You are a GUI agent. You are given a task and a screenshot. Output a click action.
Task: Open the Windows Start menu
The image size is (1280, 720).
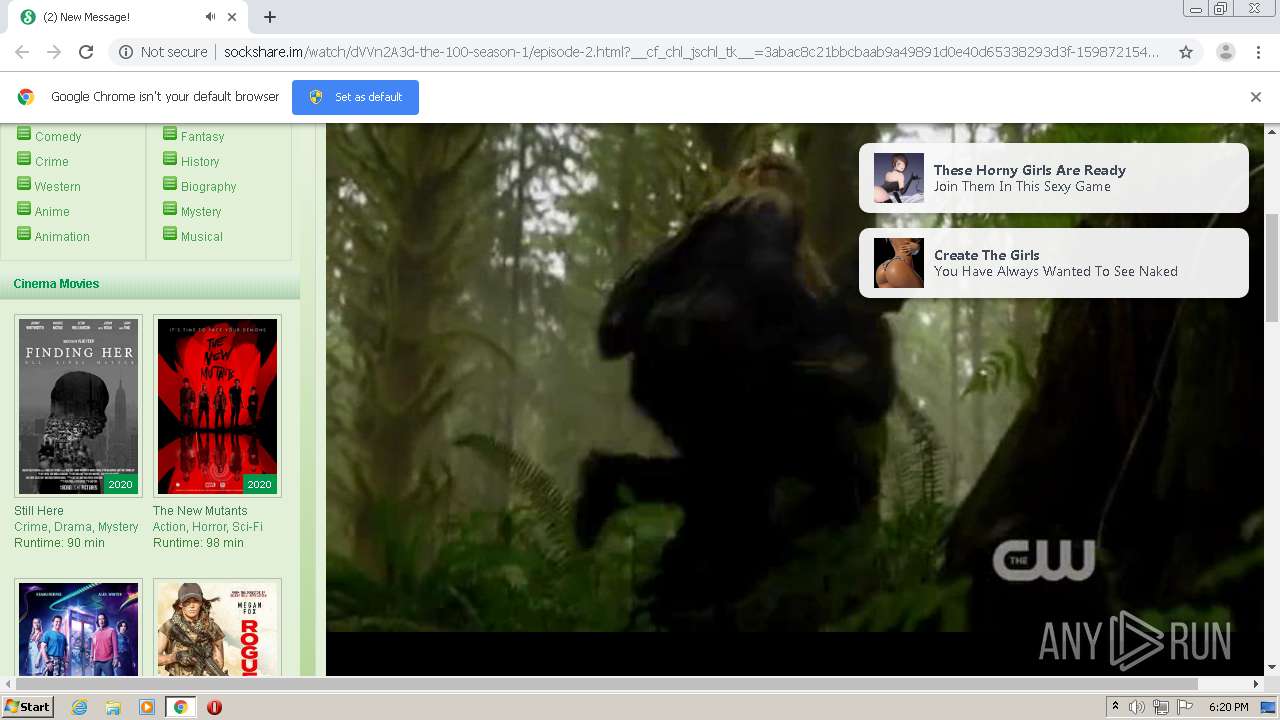coord(28,707)
